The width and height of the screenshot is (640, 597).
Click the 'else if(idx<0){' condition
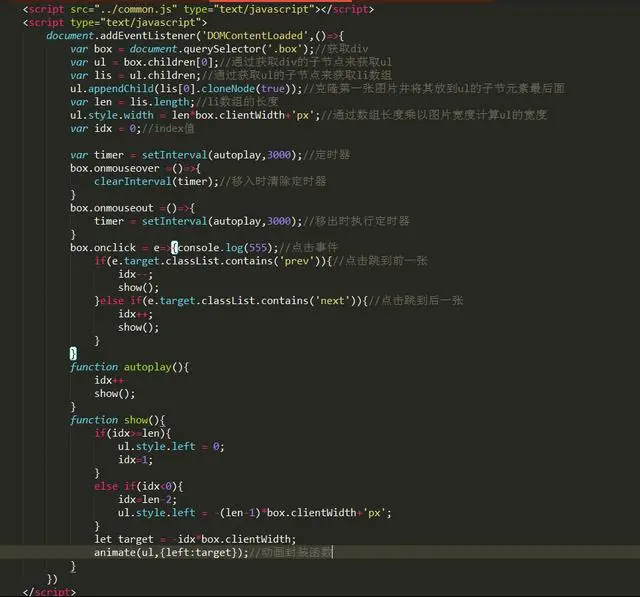coord(139,486)
